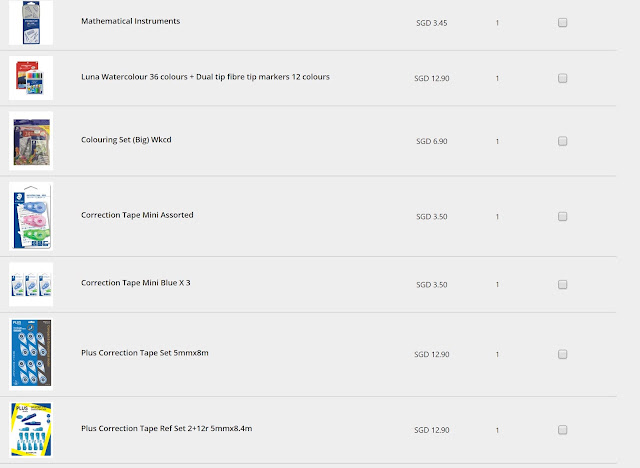This screenshot has height=468, width=640.
Task: Open Mathematical Instruments product thumbnail
Action: click(31, 22)
